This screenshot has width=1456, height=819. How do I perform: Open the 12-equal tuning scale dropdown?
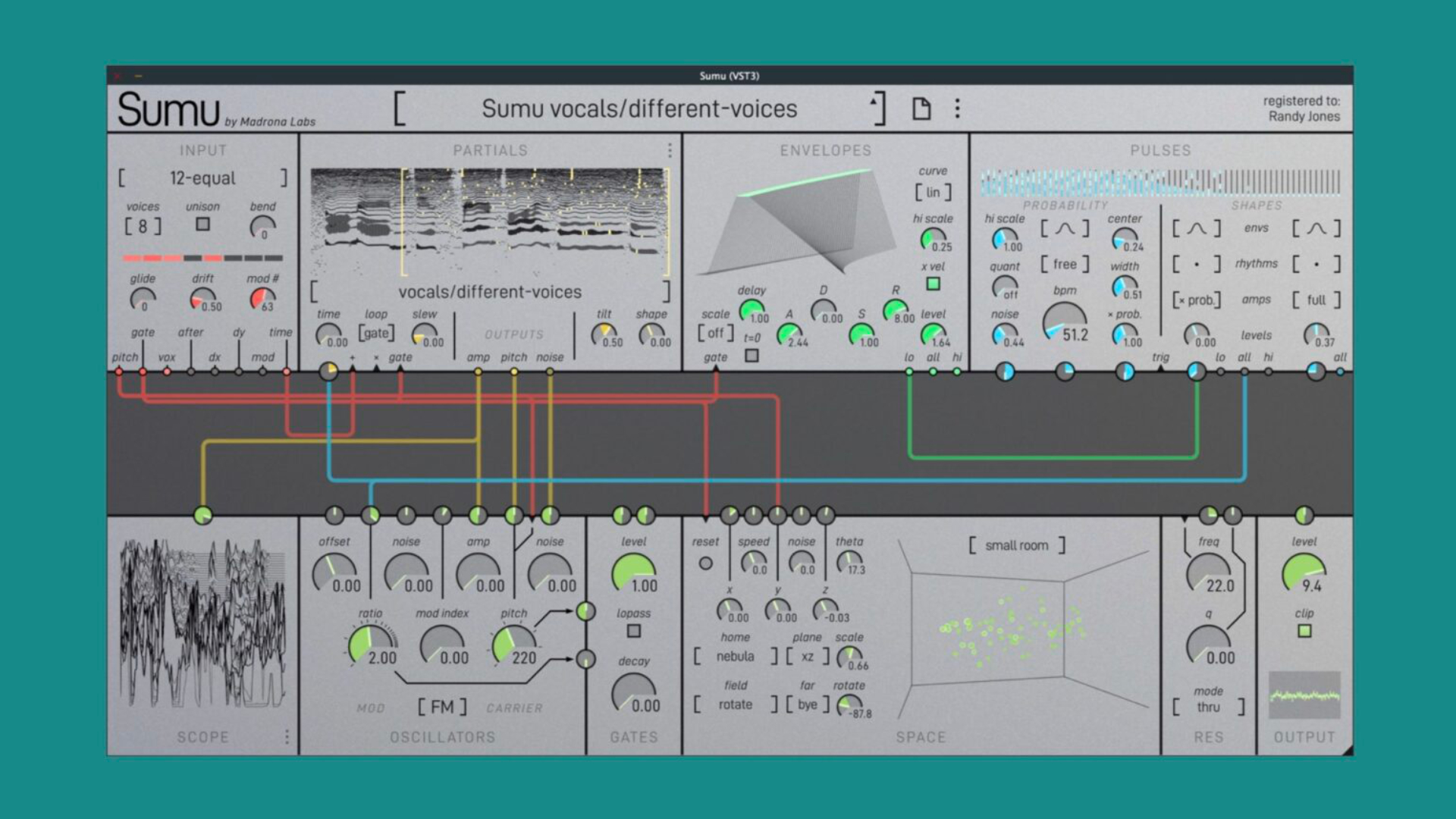(202, 178)
